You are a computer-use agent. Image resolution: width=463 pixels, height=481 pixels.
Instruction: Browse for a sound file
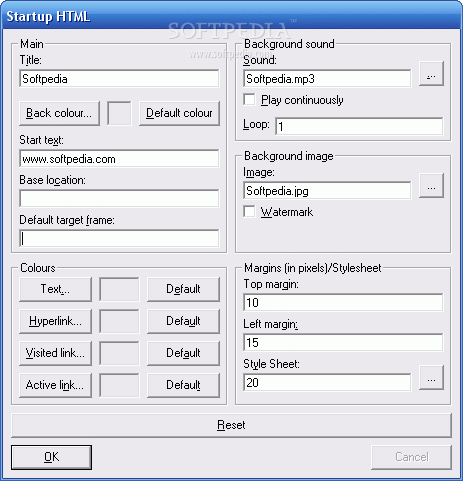(431, 74)
